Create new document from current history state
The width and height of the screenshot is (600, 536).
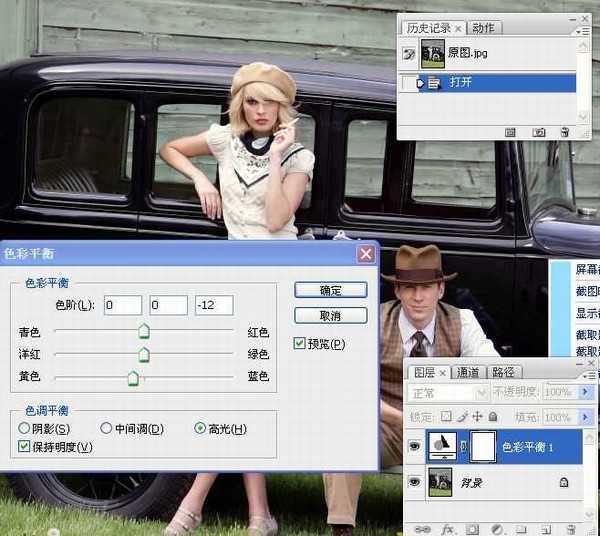click(510, 132)
